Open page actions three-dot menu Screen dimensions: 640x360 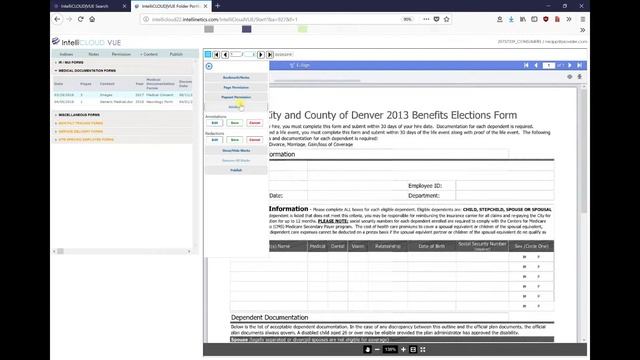(x=426, y=19)
